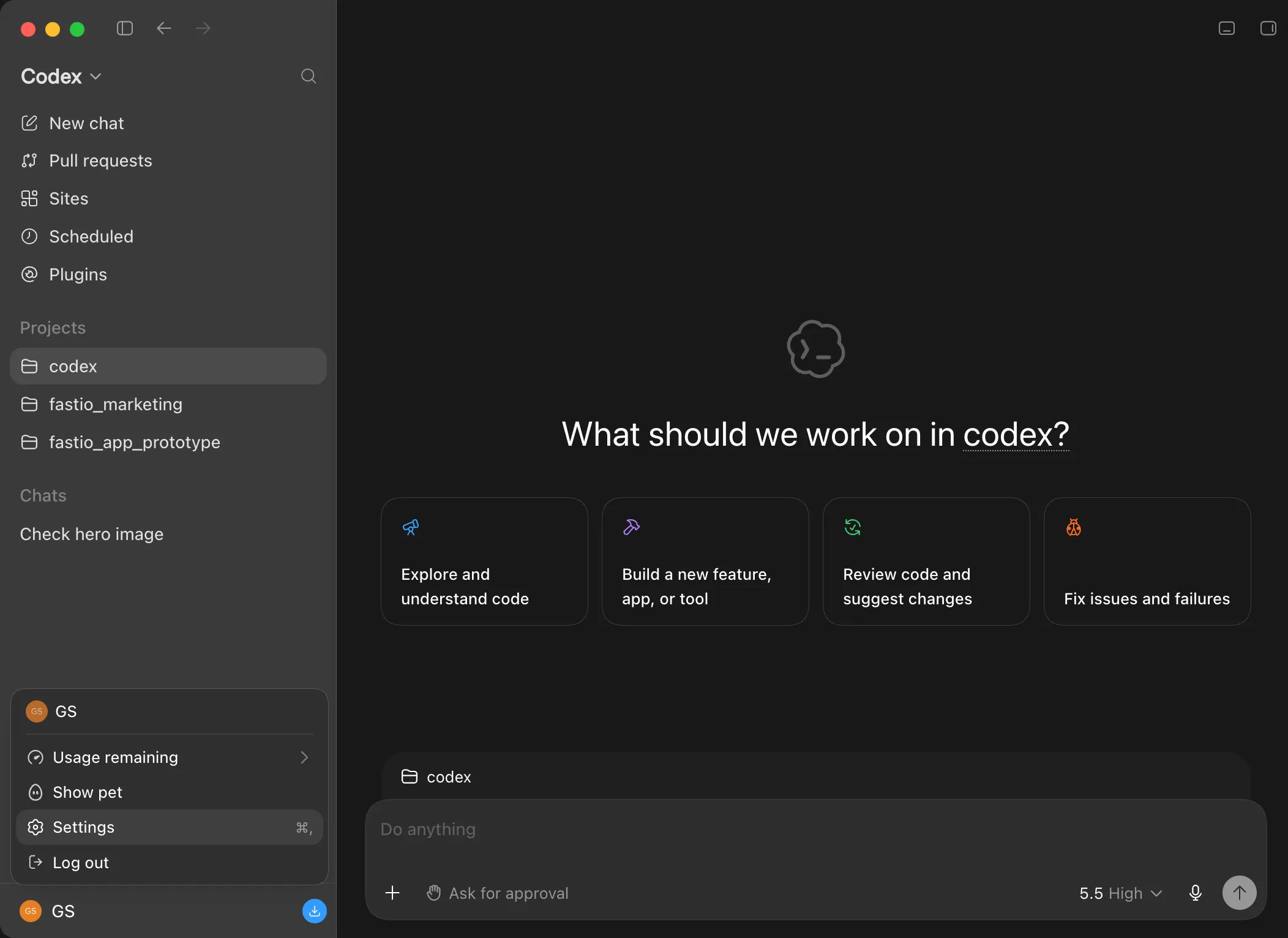Choose Show pet
This screenshot has height=938, width=1288.
pyautogui.click(x=170, y=792)
